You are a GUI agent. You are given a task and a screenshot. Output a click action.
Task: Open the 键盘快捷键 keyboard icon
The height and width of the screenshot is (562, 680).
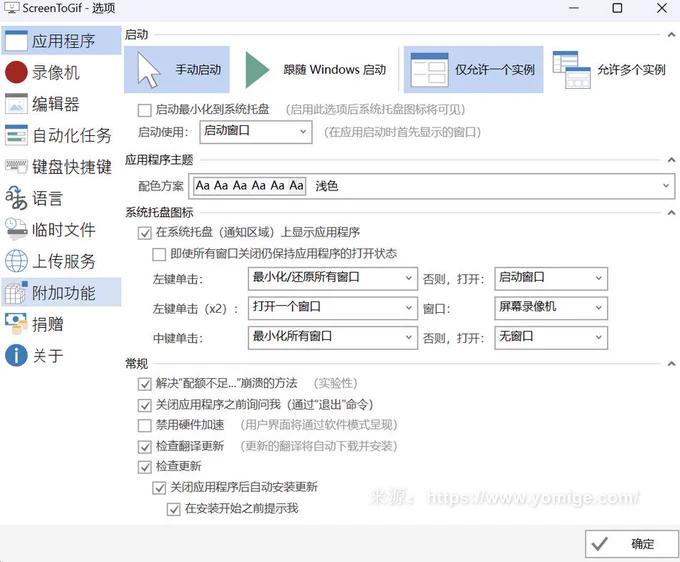pos(16,166)
